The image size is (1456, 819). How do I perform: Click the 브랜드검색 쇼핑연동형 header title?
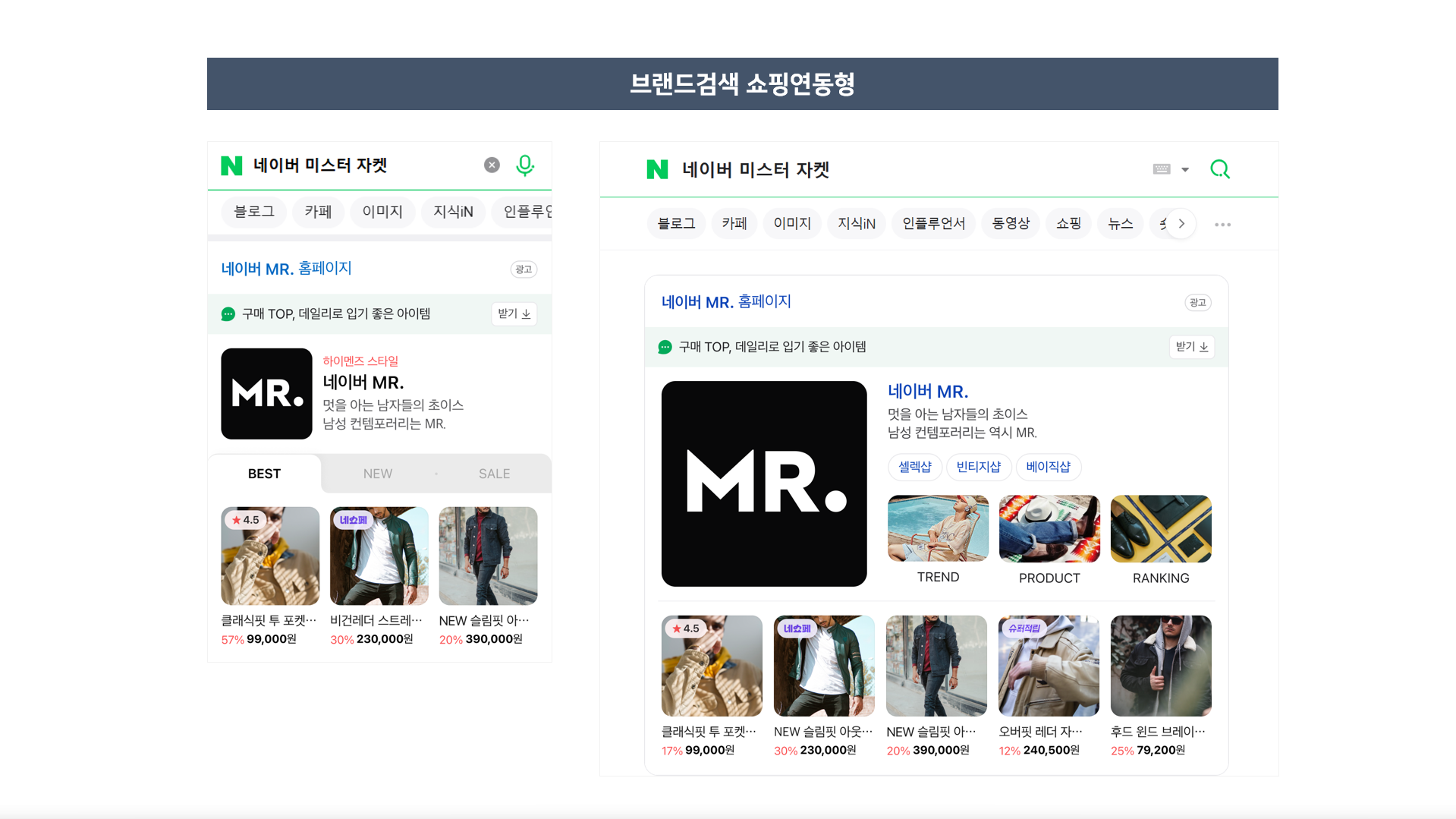coord(743,83)
